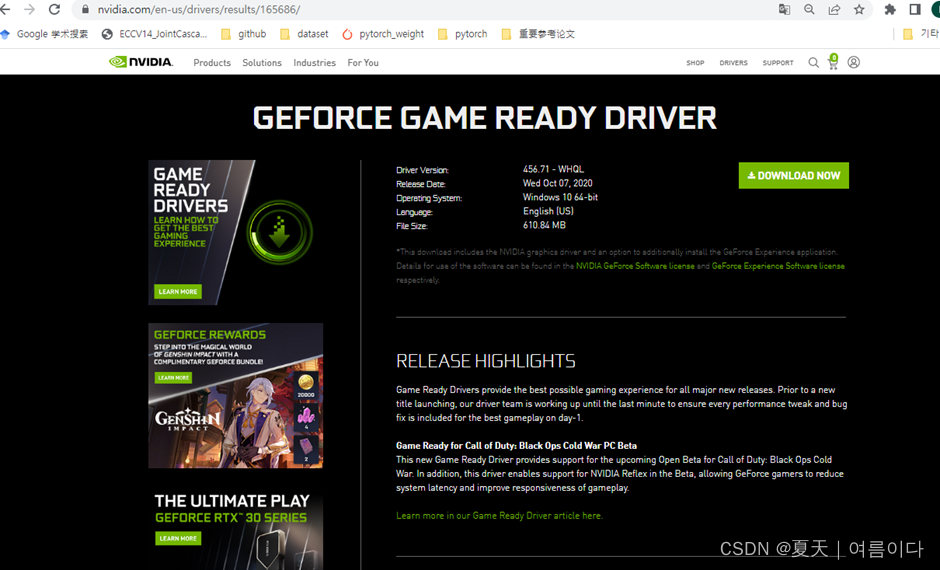Click the Call of Duty Black Ops subheading

point(516,445)
